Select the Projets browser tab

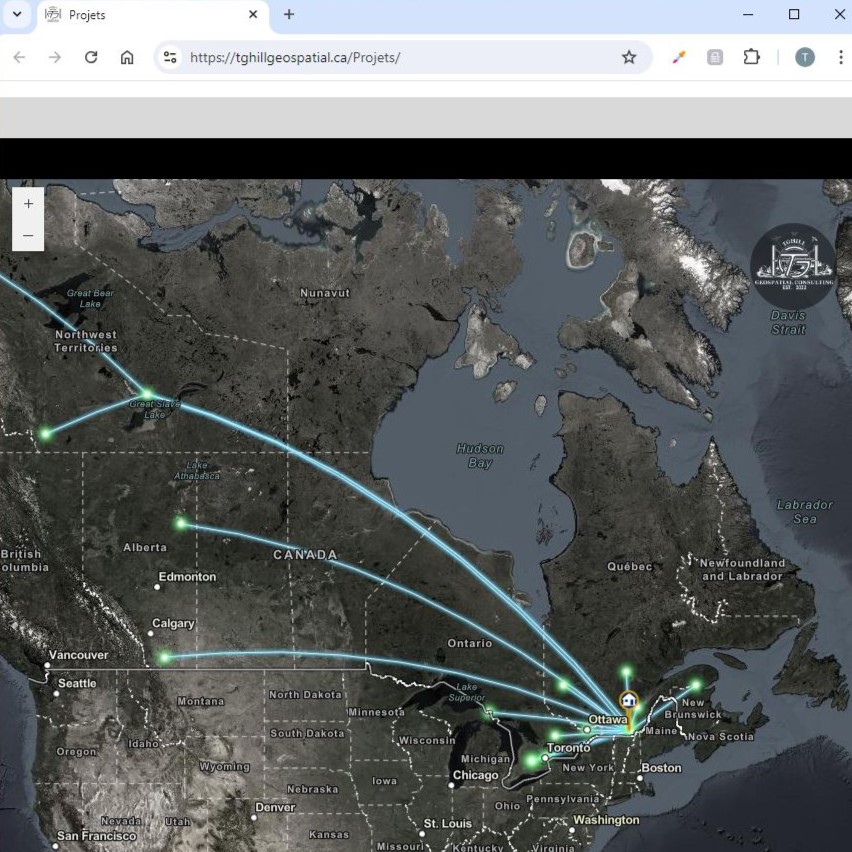tap(140, 15)
